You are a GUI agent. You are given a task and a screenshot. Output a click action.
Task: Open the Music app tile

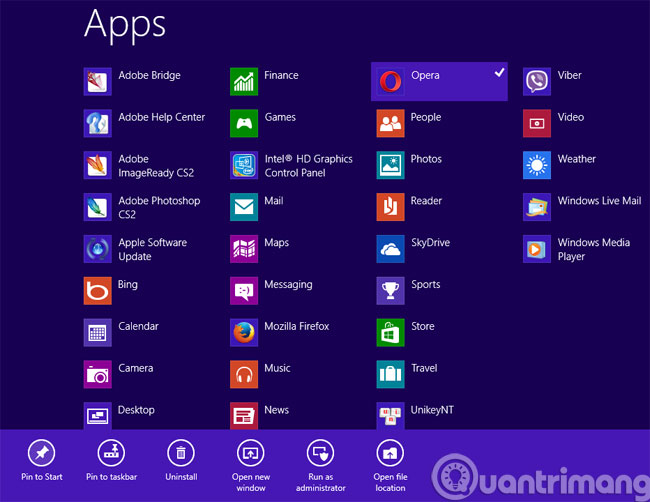click(244, 374)
